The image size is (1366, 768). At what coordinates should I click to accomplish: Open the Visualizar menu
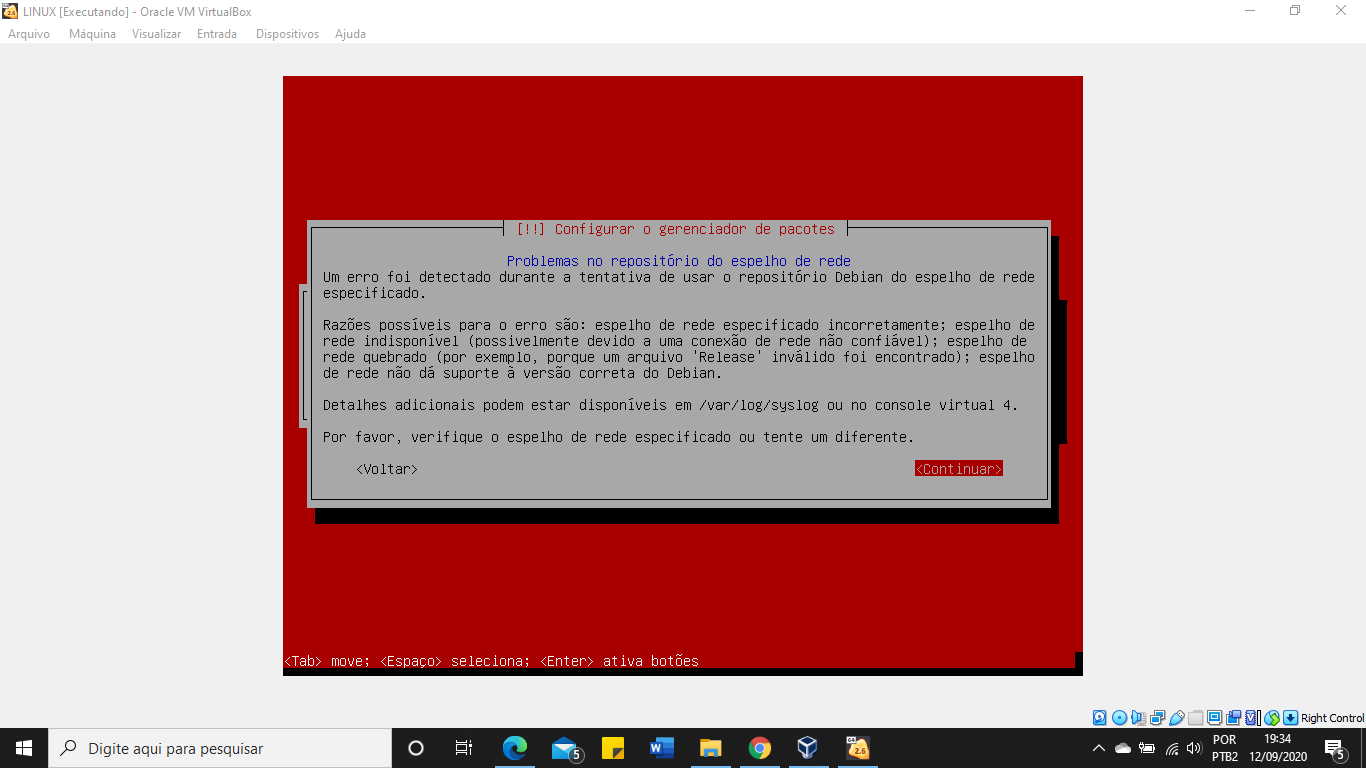156,34
